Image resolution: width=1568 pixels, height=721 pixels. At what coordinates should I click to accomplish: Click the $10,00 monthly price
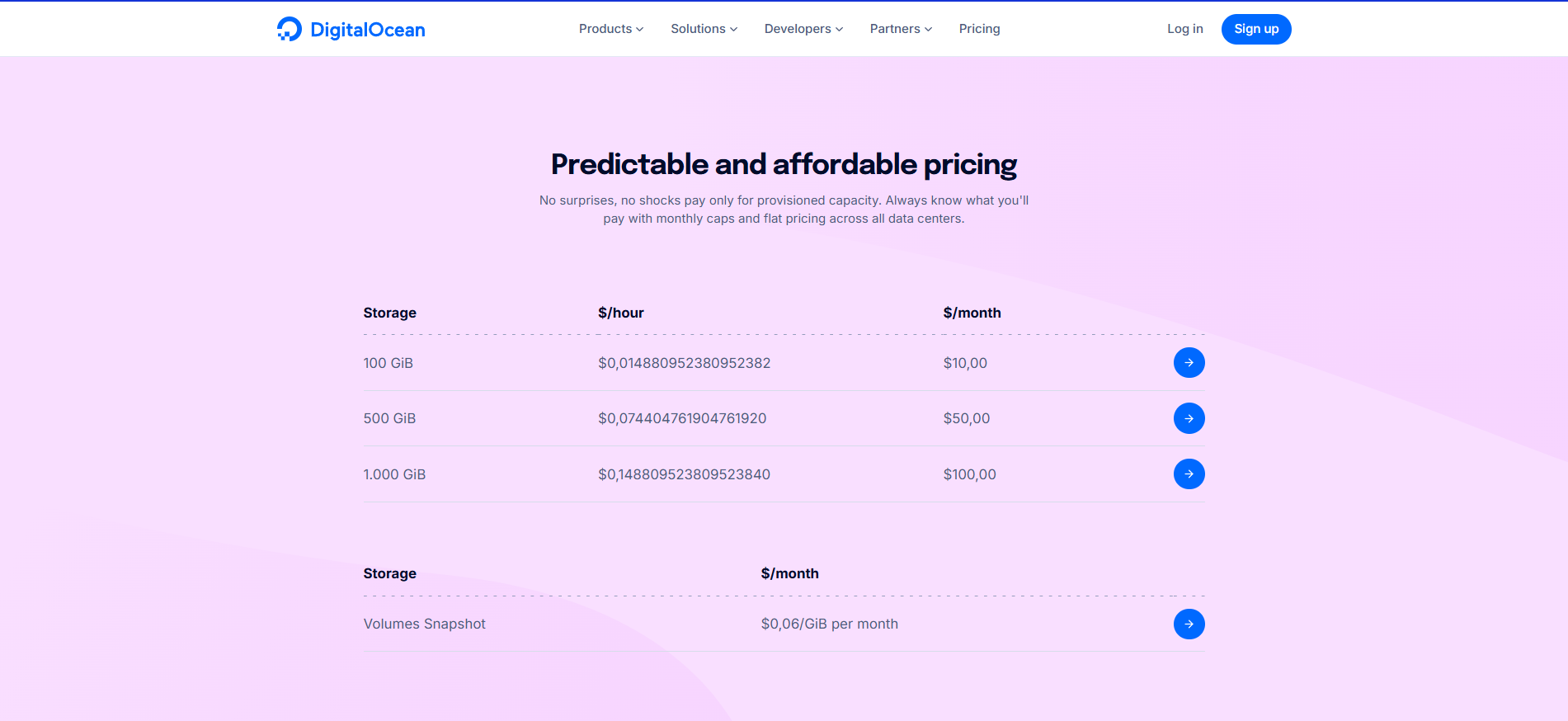click(x=965, y=363)
